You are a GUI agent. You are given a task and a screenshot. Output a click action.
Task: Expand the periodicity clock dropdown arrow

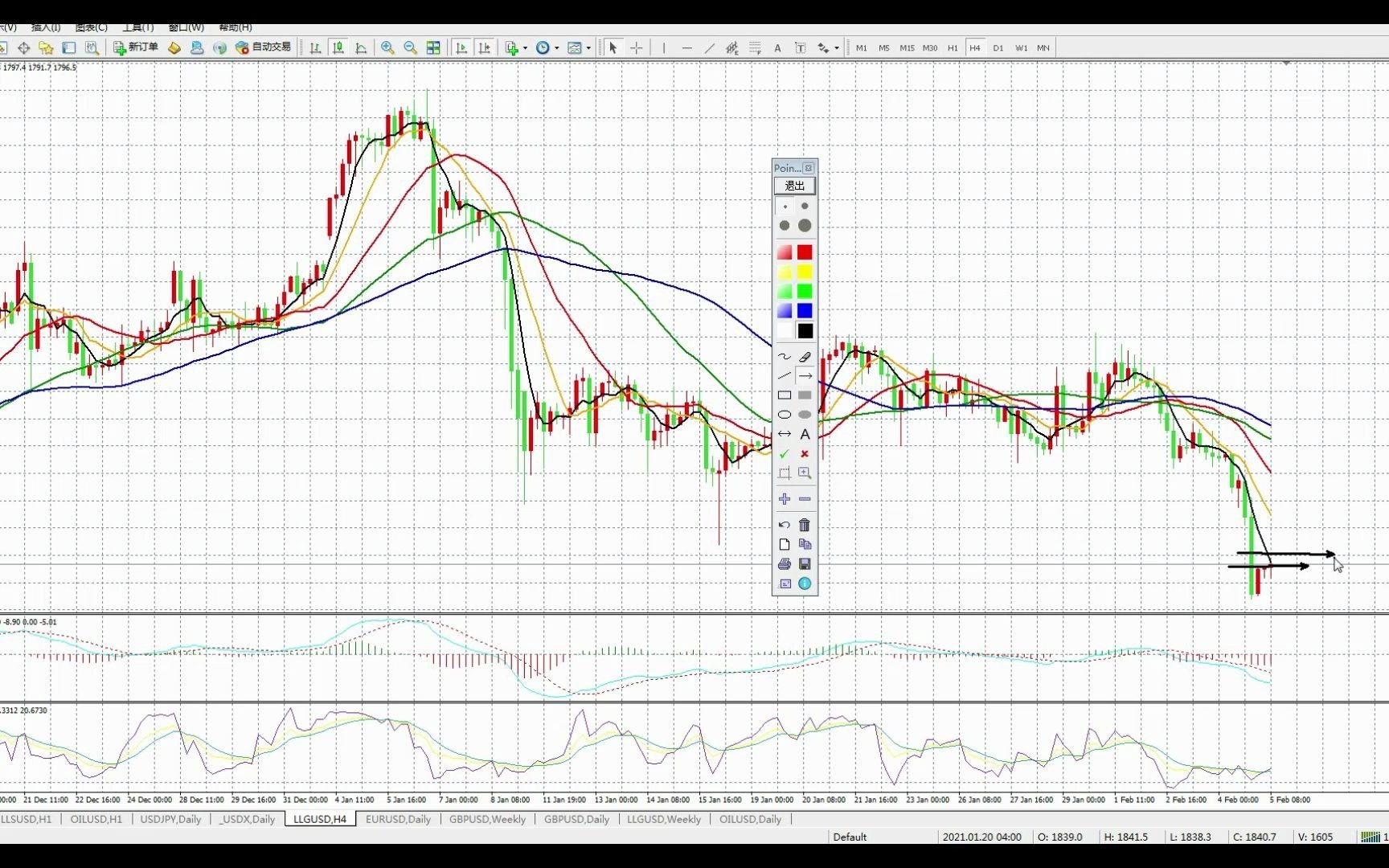click(556, 48)
